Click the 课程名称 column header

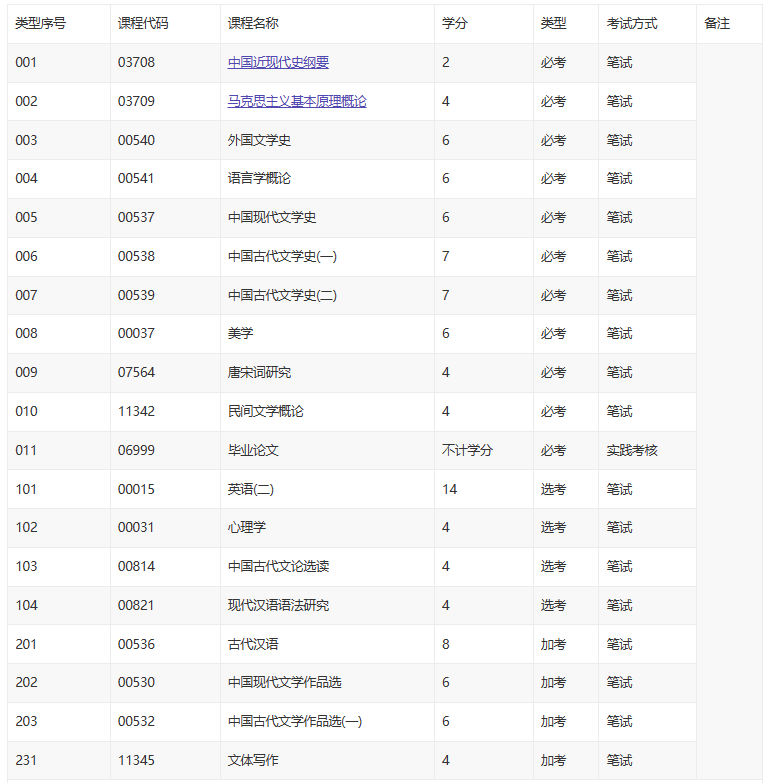pyautogui.click(x=253, y=23)
